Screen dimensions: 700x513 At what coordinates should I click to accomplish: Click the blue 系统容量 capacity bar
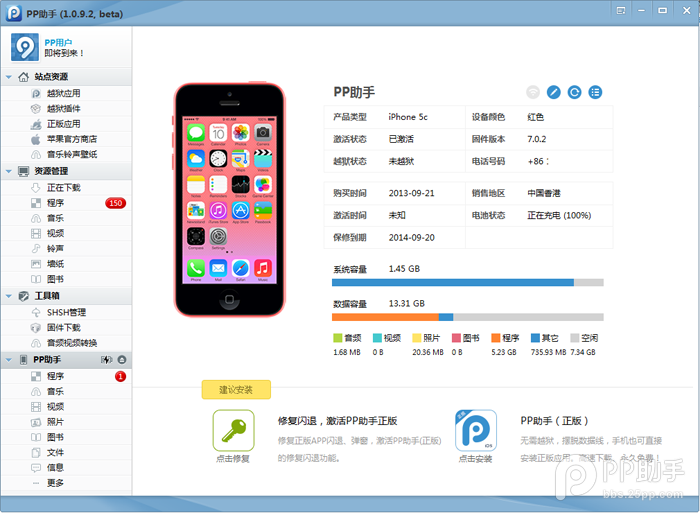click(x=453, y=283)
